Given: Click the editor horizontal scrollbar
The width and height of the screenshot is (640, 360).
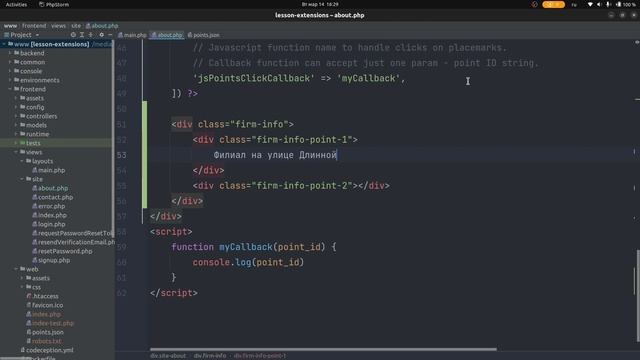Looking at the screenshot, I should click(x=323, y=349).
